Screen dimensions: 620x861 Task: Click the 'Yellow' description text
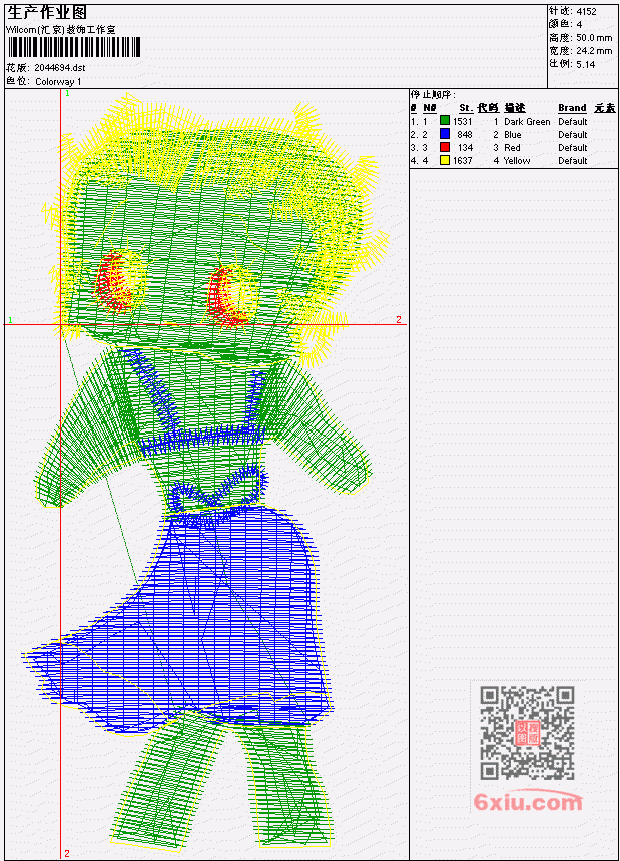click(517, 160)
